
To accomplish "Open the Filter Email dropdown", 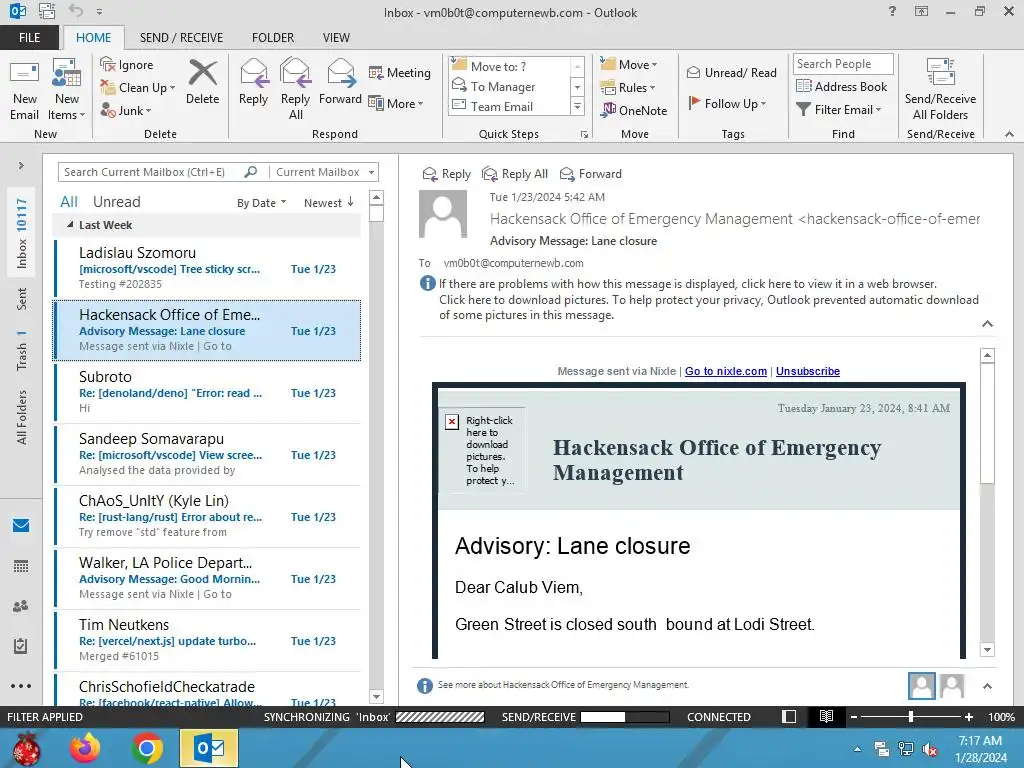I will tap(839, 110).
